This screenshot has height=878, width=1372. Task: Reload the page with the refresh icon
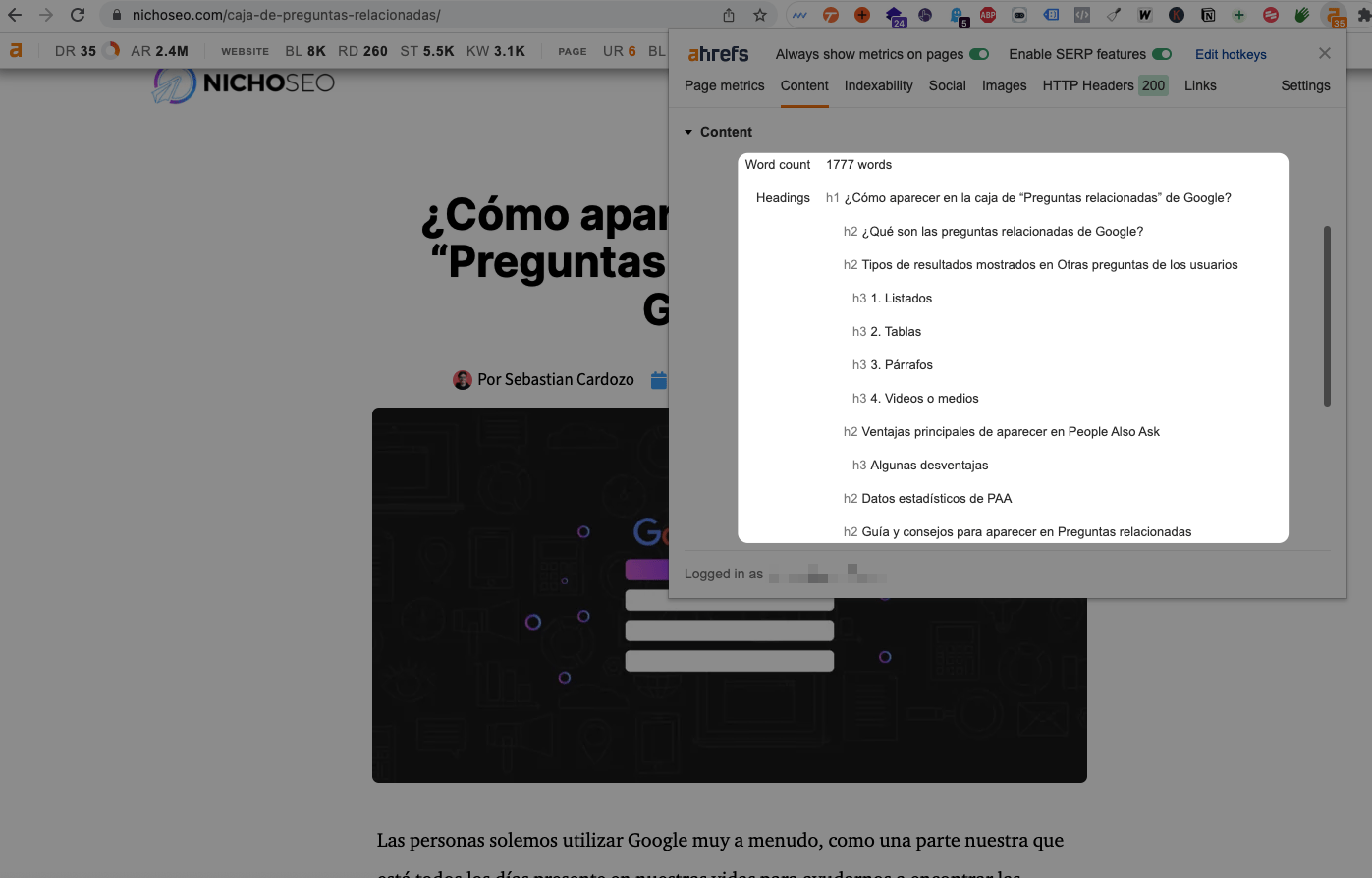click(x=78, y=15)
